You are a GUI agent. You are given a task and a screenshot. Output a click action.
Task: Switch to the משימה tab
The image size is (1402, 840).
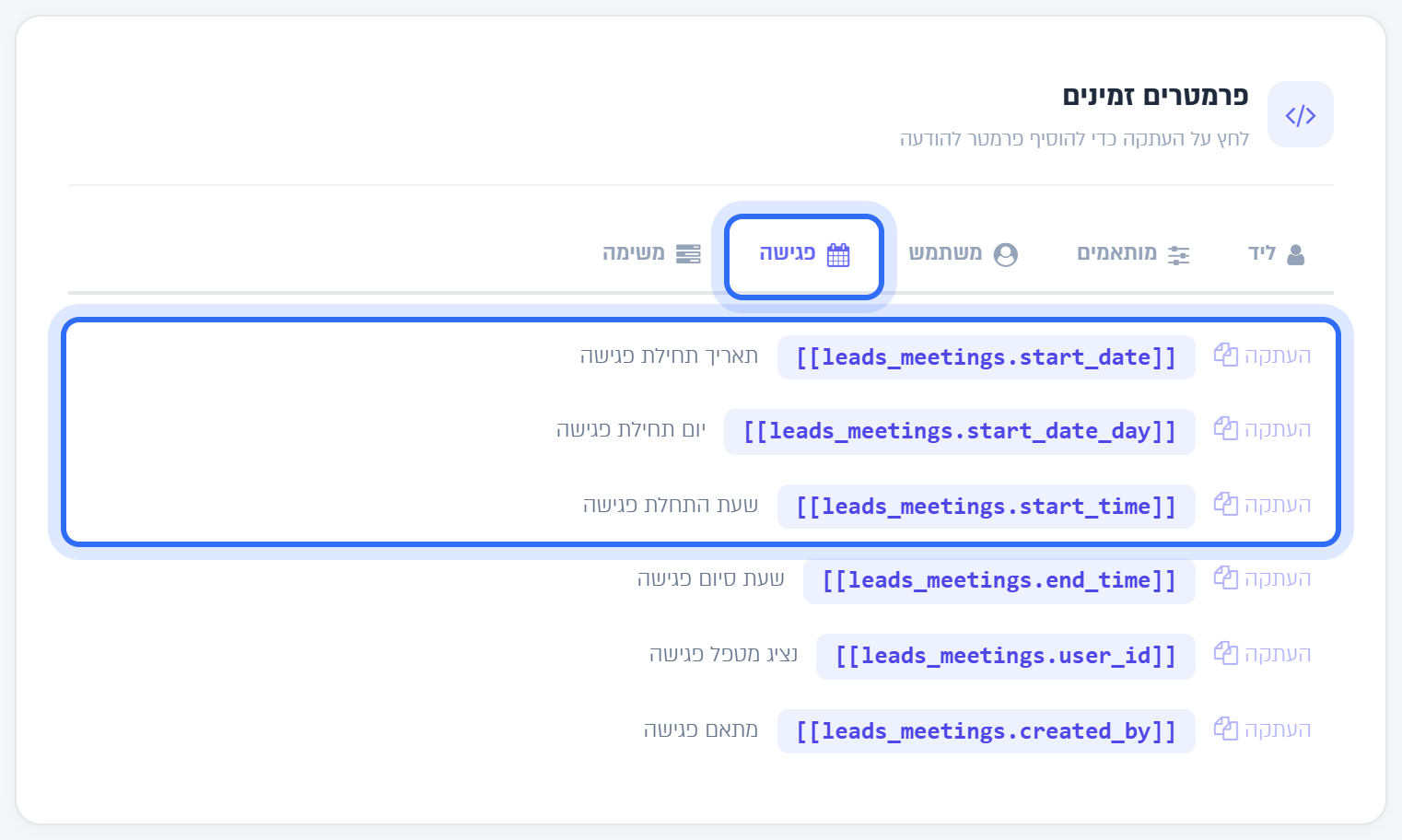(x=651, y=254)
